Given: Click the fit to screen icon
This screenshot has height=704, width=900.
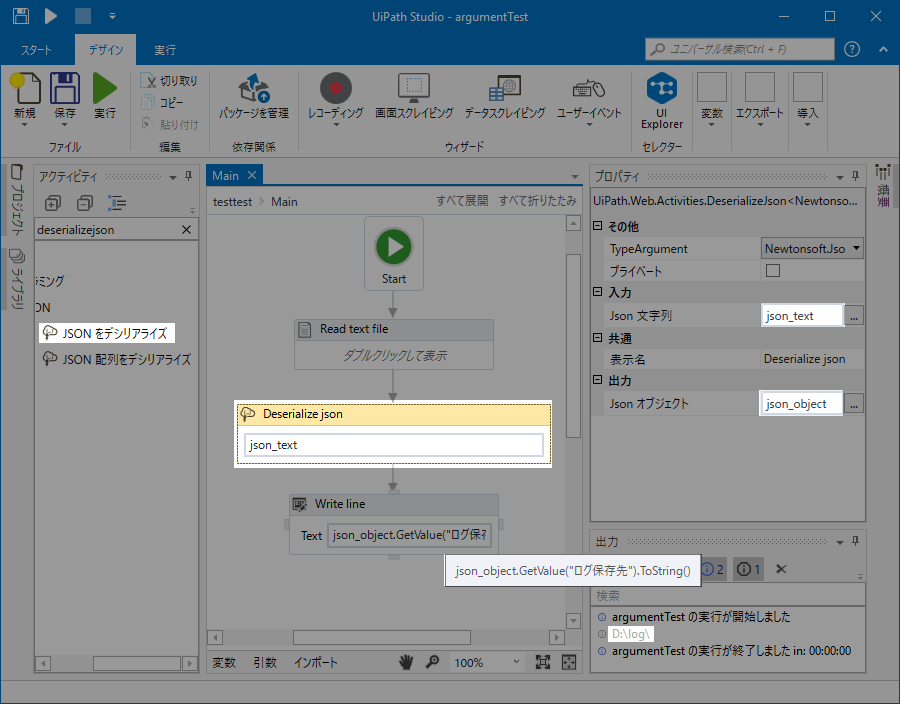Looking at the screenshot, I should pyautogui.click(x=542, y=663).
